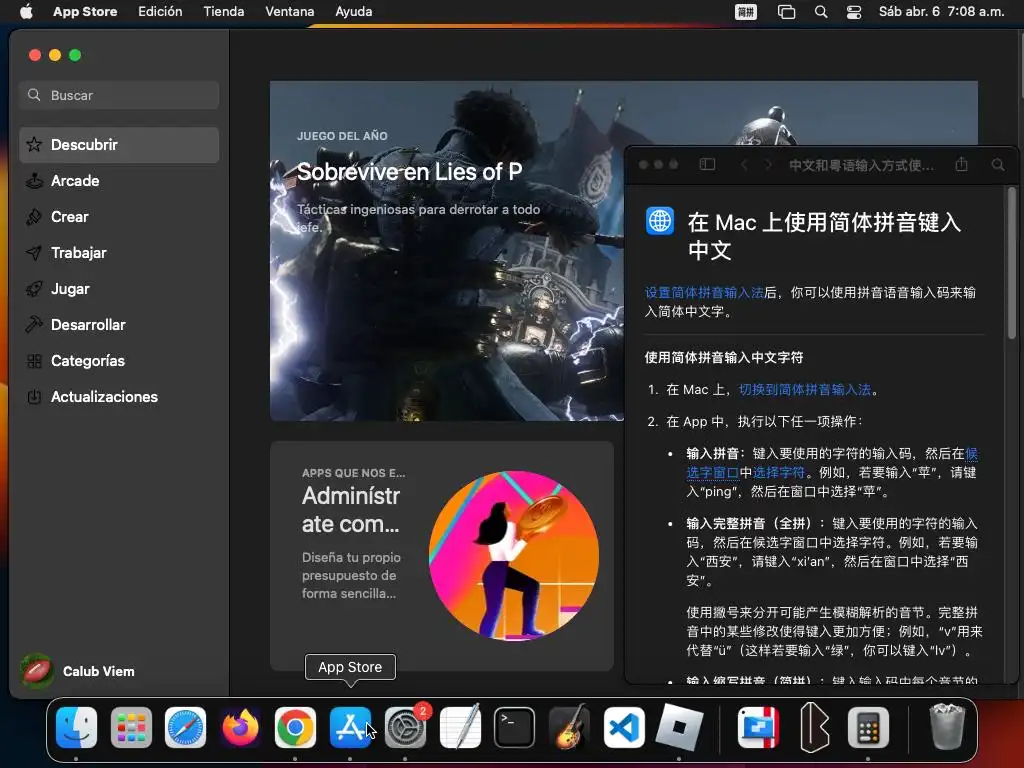Open the stylized B app in Dock

pos(814,727)
